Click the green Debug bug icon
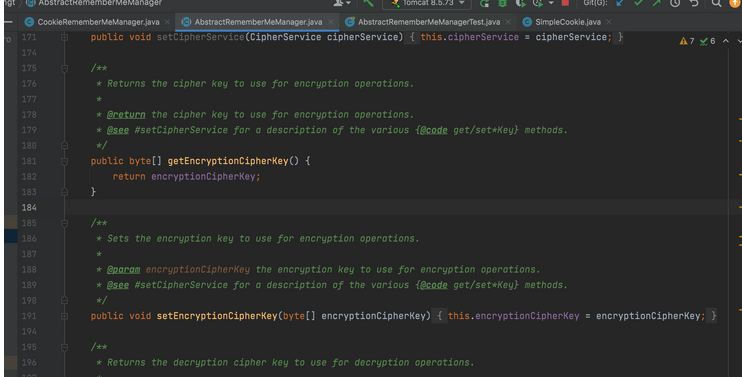The width and height of the screenshot is (742, 377). [x=502, y=3]
